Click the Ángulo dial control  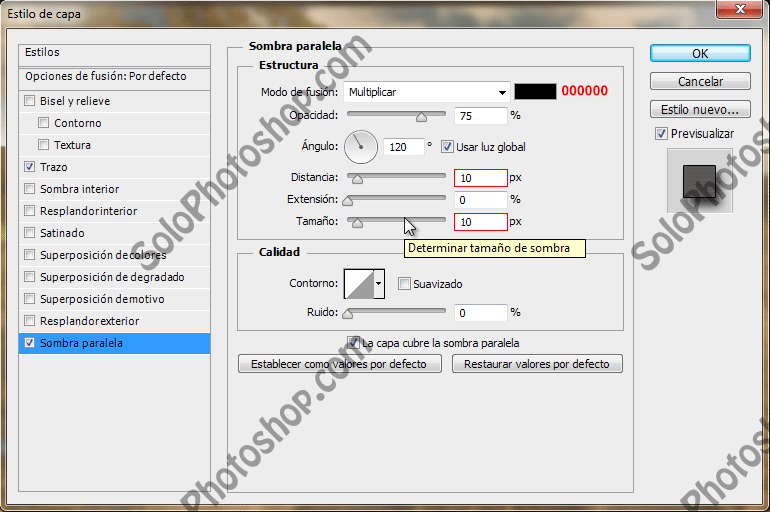(361, 147)
